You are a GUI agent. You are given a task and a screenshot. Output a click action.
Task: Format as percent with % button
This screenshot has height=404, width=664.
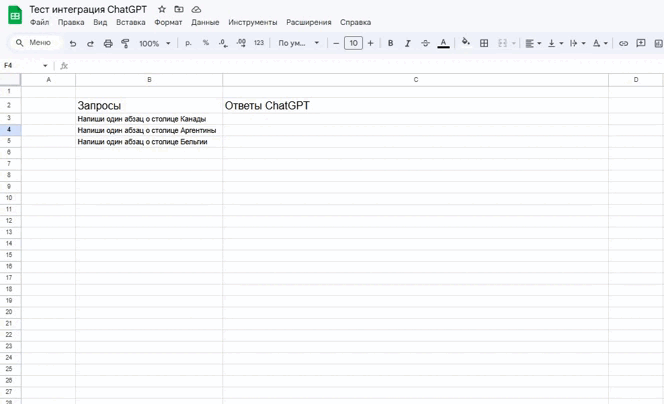[x=205, y=43]
